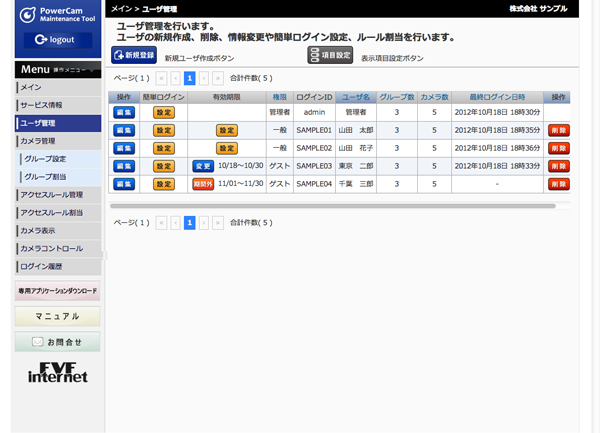Image resolution: width=600 pixels, height=433 pixels.
Task: Sort by the 権限 column header
Action: 279,97
